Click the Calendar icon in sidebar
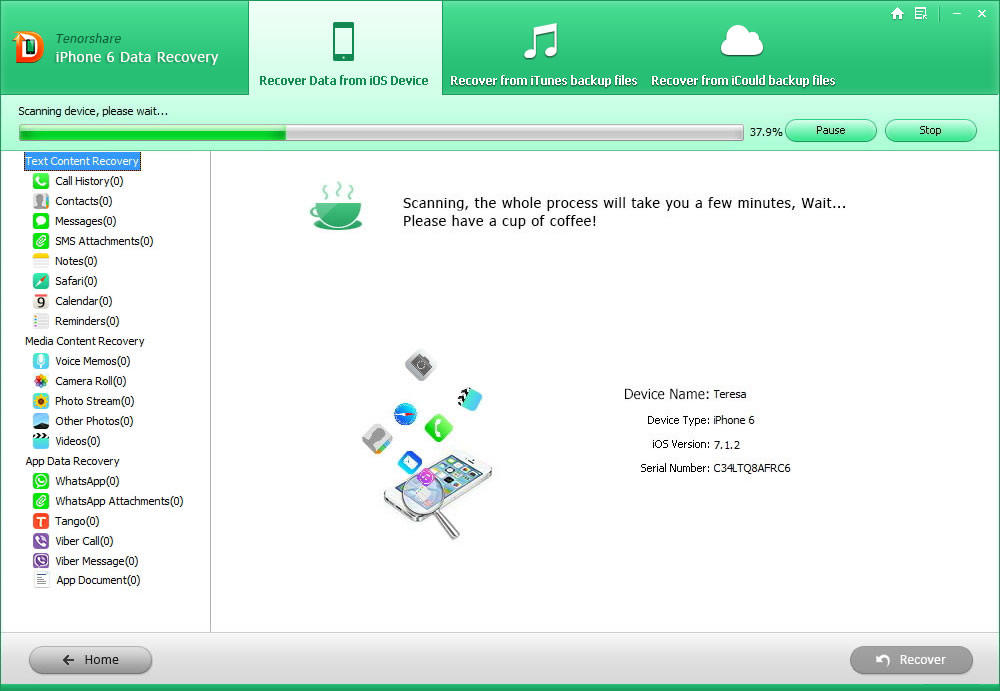The width and height of the screenshot is (1000, 691). tap(41, 301)
